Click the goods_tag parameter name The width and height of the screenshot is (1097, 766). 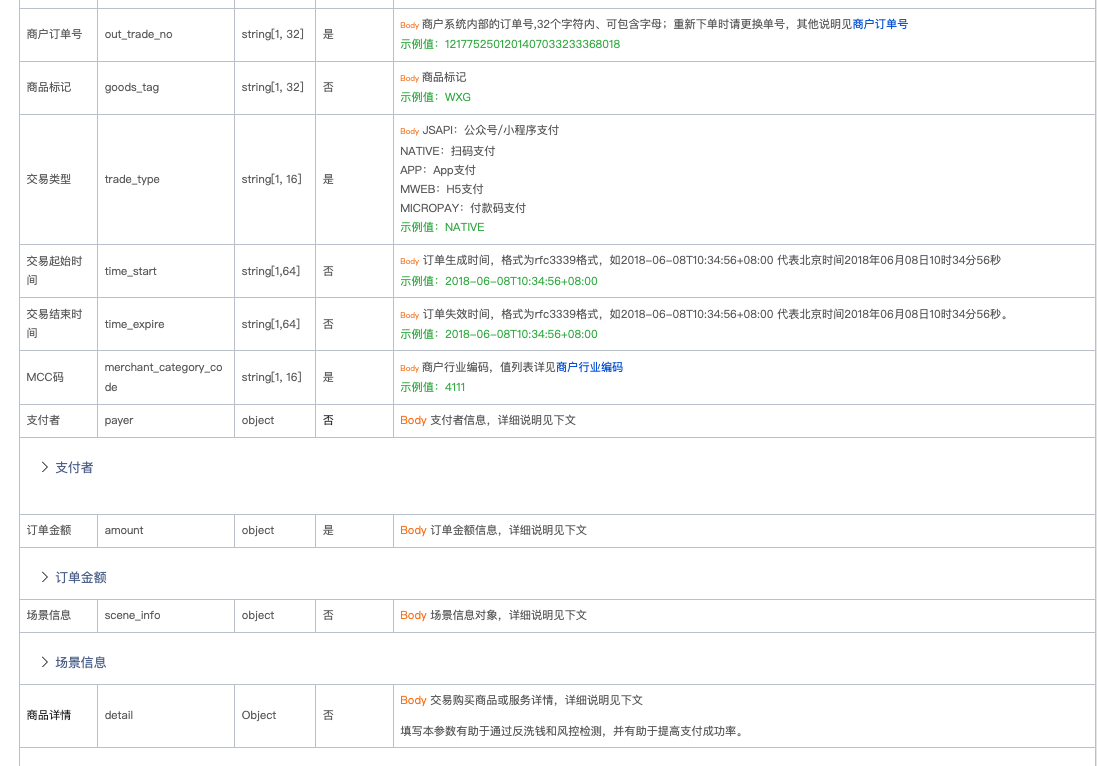(132, 87)
